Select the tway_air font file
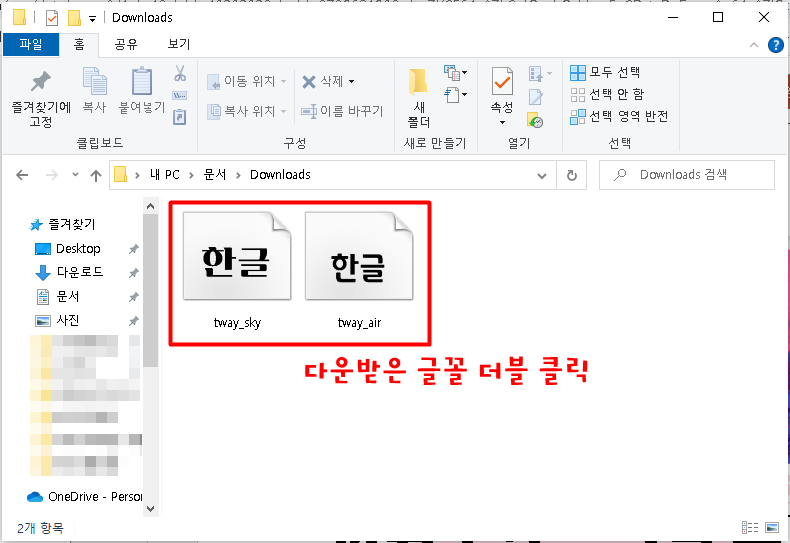 point(359,271)
